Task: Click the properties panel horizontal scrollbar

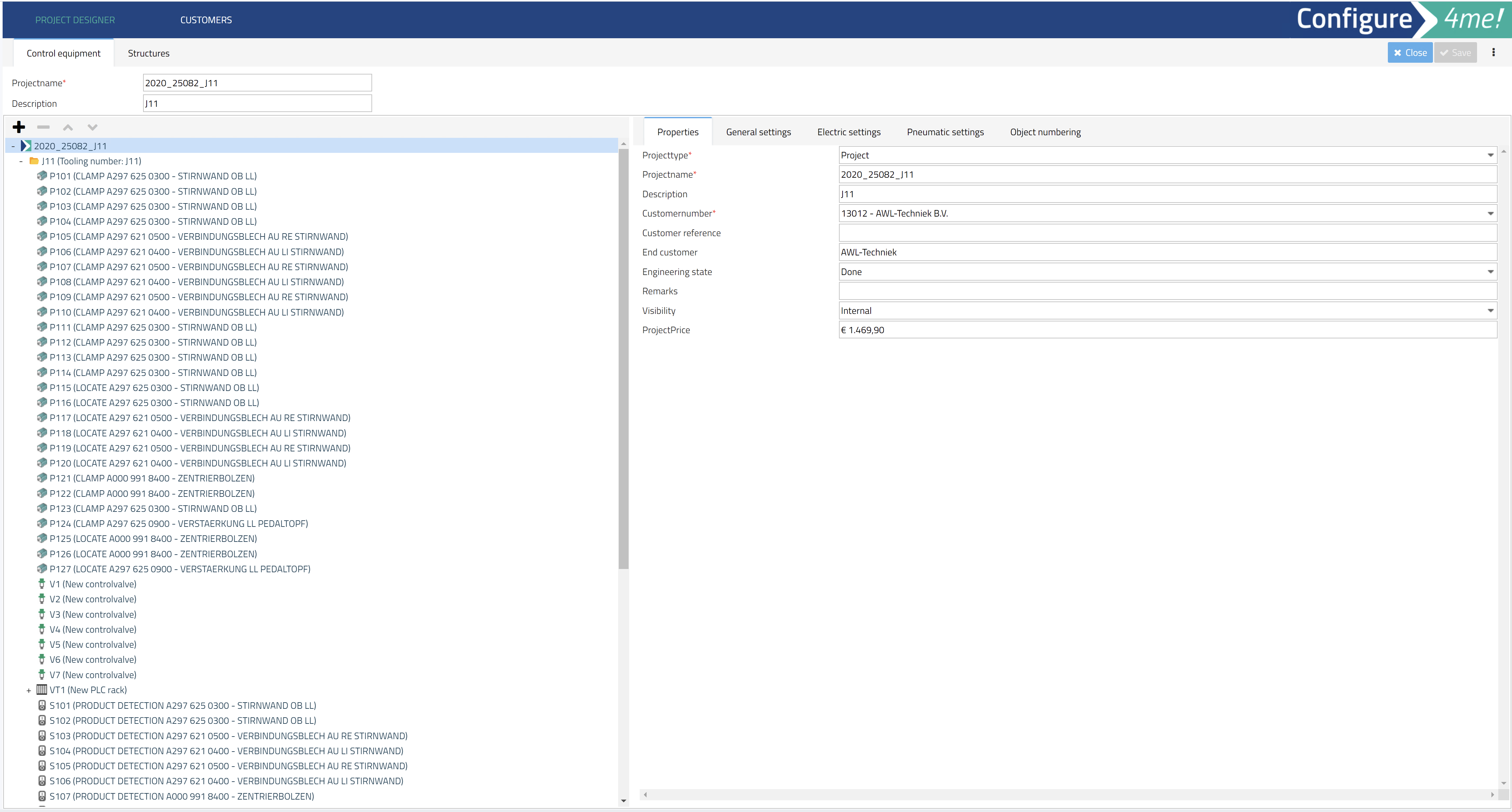Action: tap(1068, 794)
